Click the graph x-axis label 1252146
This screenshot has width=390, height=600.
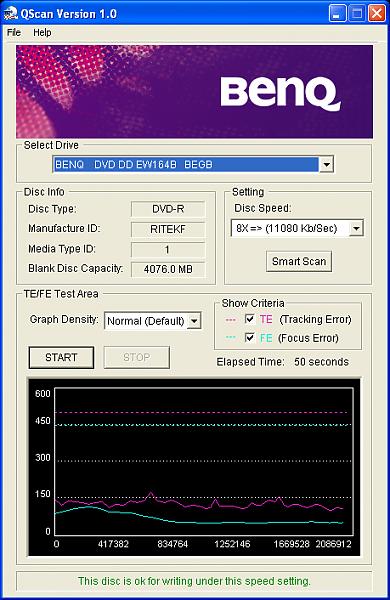tap(232, 544)
